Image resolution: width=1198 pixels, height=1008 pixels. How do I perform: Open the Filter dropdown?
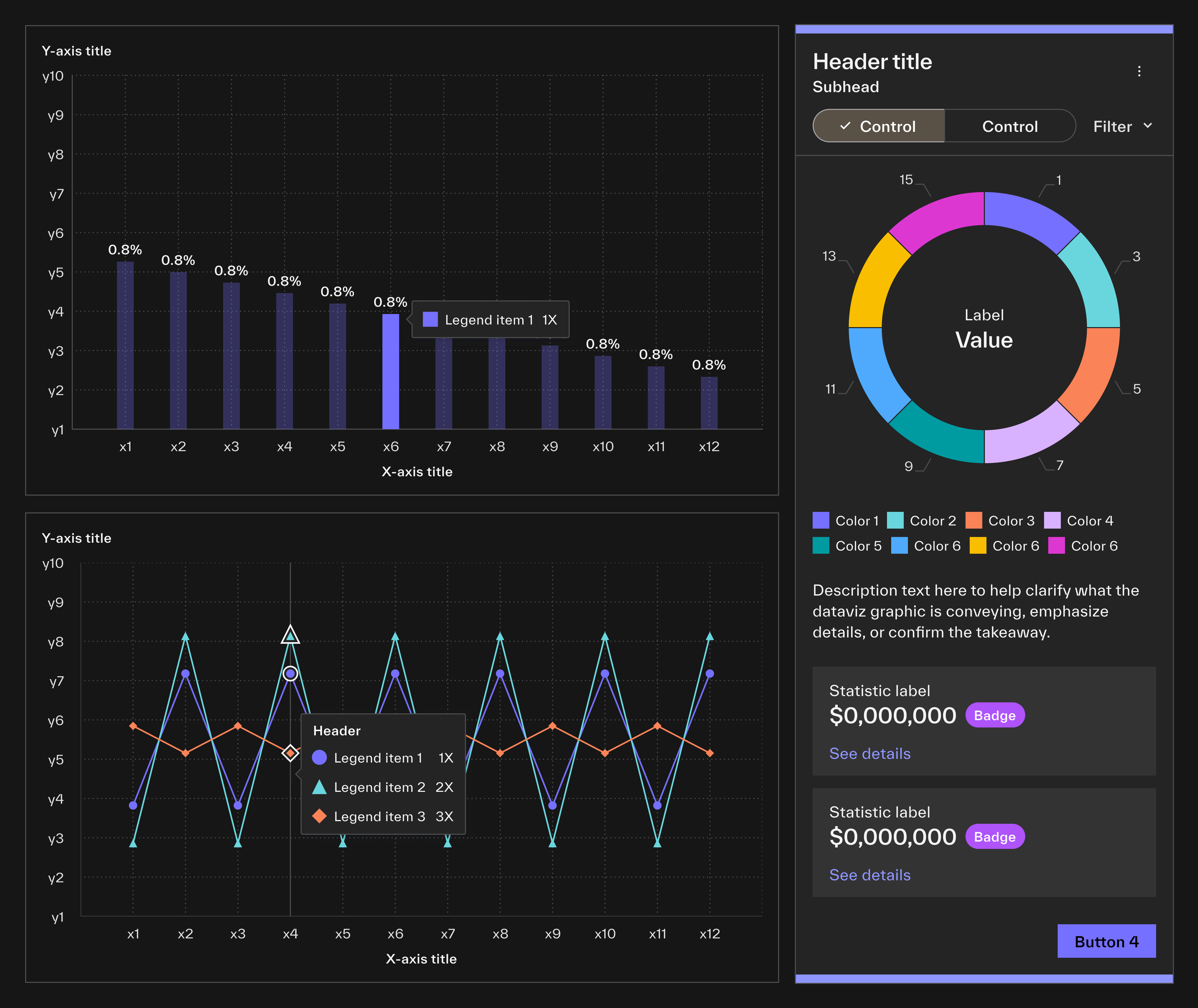coord(1123,126)
